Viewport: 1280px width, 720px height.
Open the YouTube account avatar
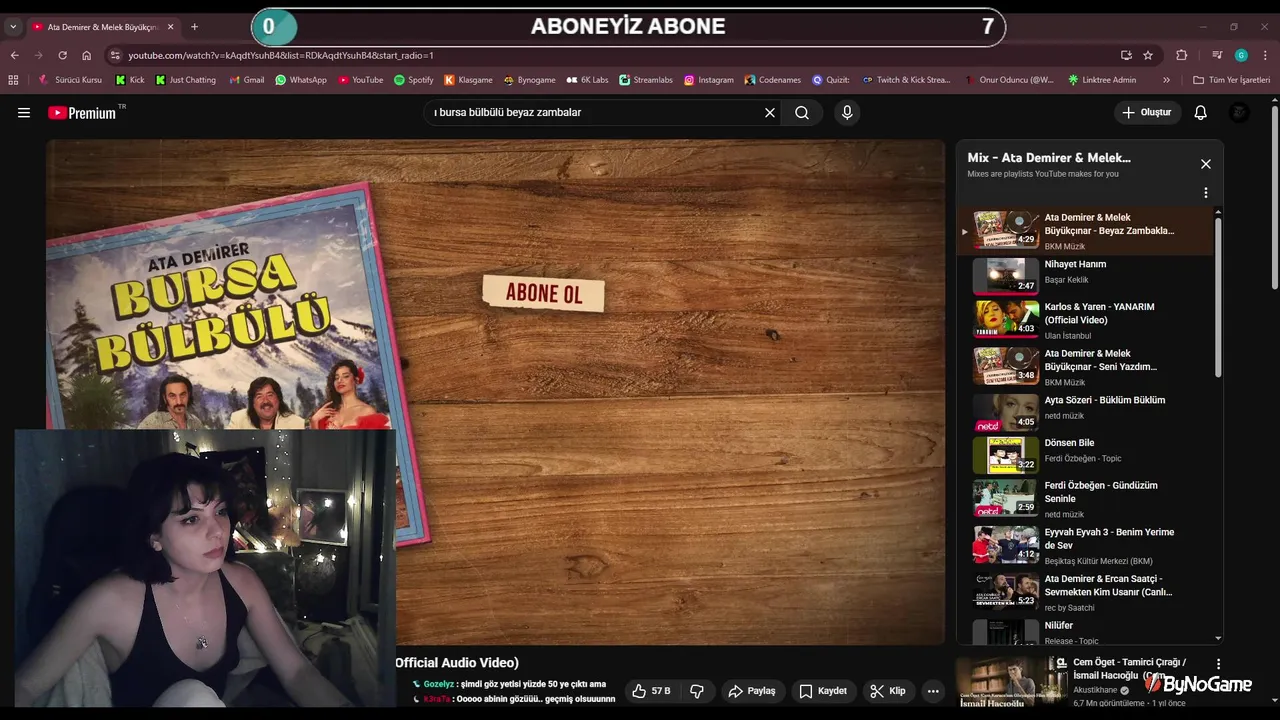(x=1239, y=113)
